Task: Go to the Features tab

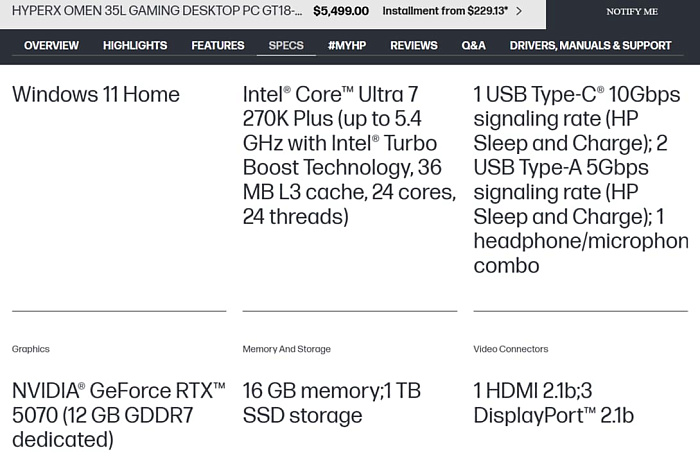Action: point(218,46)
